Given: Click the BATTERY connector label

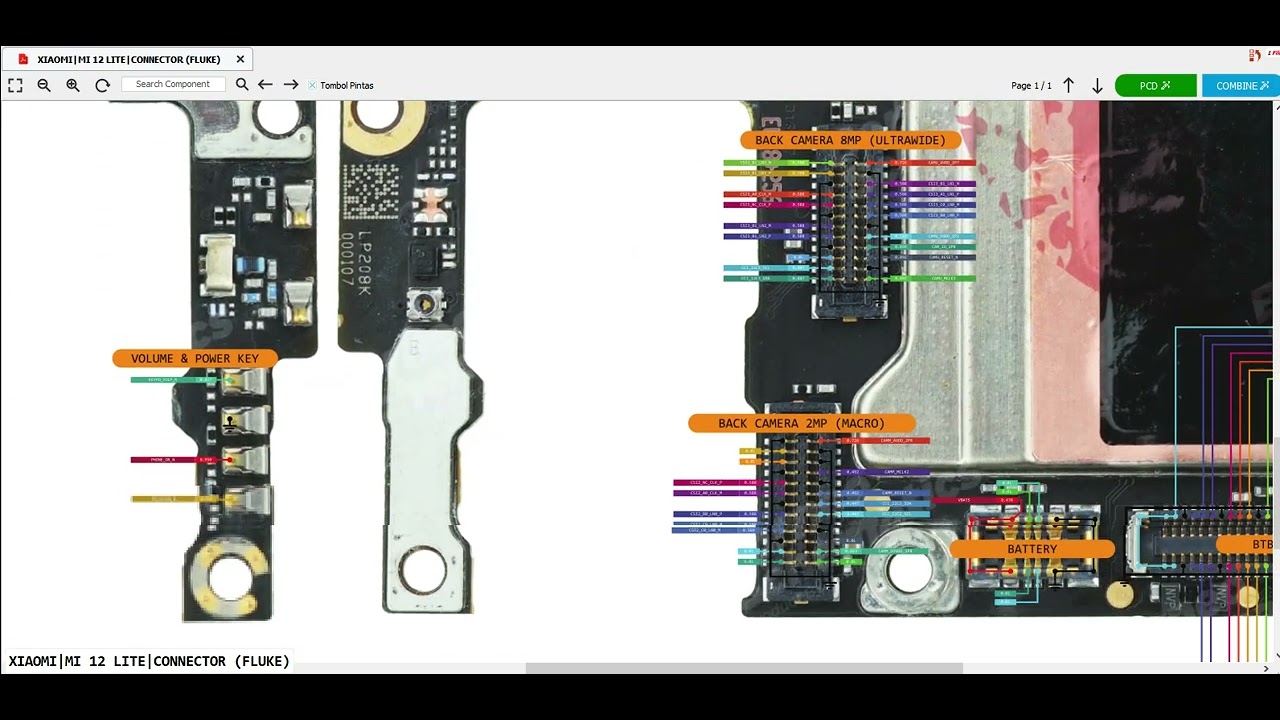Looking at the screenshot, I should [1032, 549].
